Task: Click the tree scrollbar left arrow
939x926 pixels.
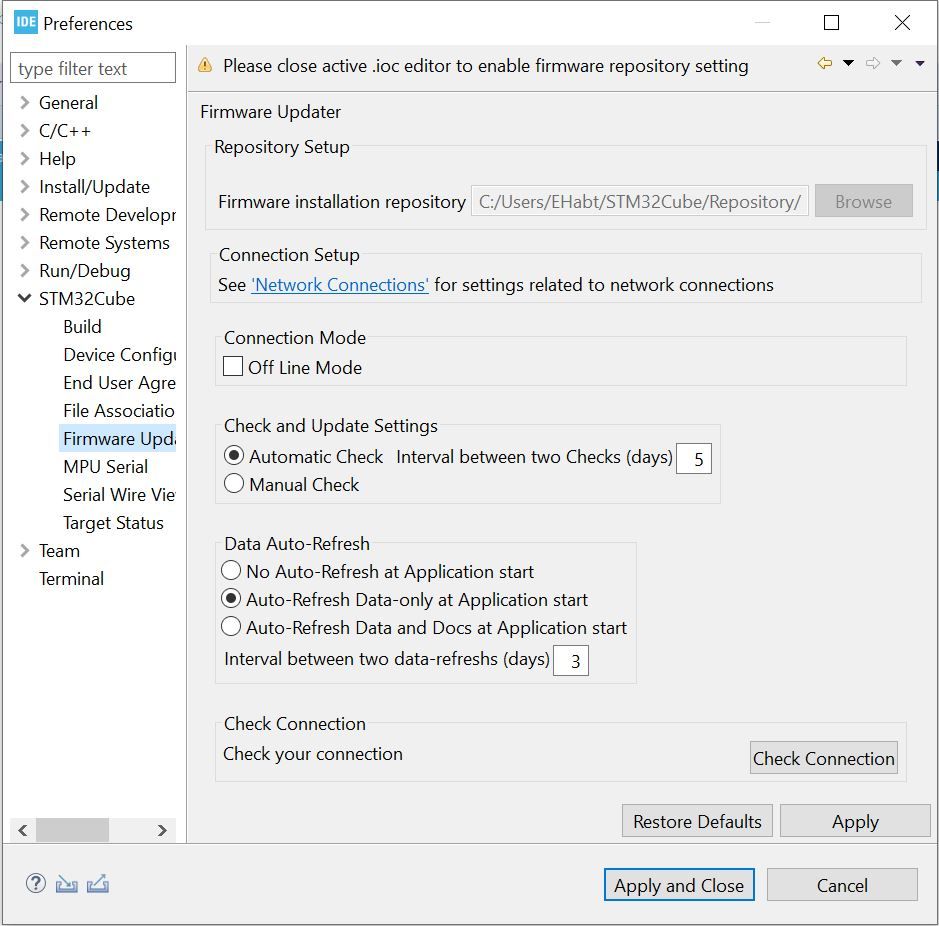Action: pyautogui.click(x=23, y=830)
